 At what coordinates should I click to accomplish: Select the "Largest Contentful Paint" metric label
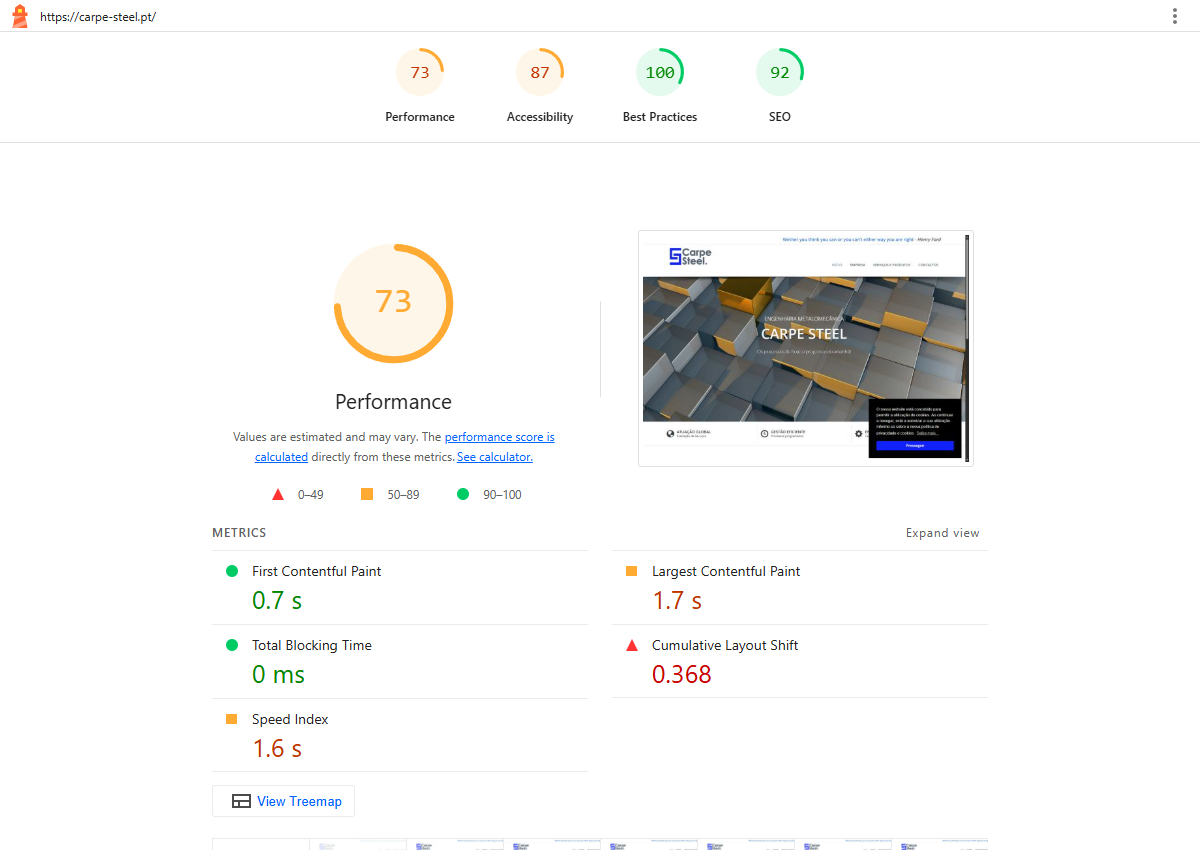(726, 571)
